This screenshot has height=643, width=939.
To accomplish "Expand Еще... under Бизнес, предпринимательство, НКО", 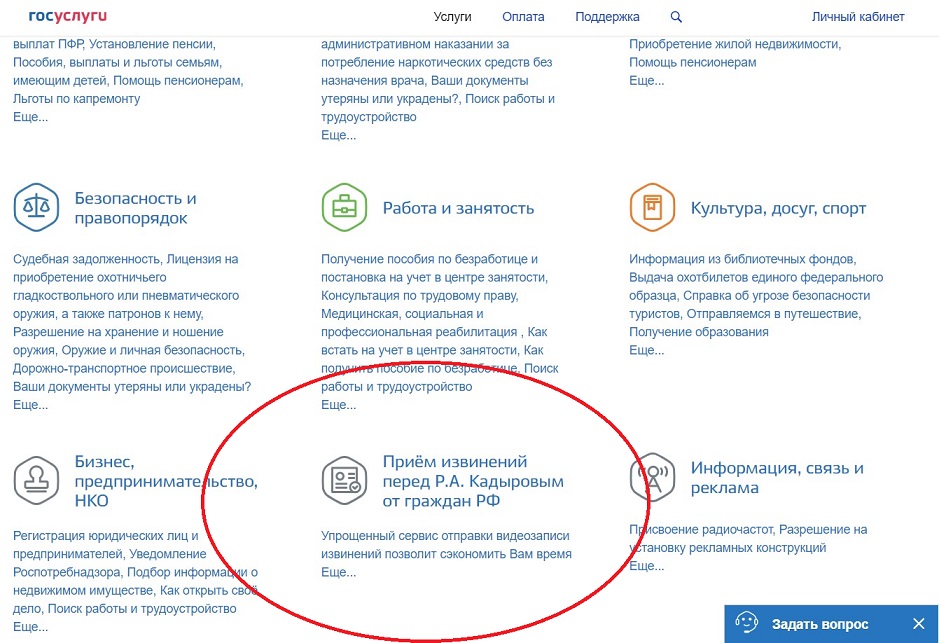I will tap(31, 627).
